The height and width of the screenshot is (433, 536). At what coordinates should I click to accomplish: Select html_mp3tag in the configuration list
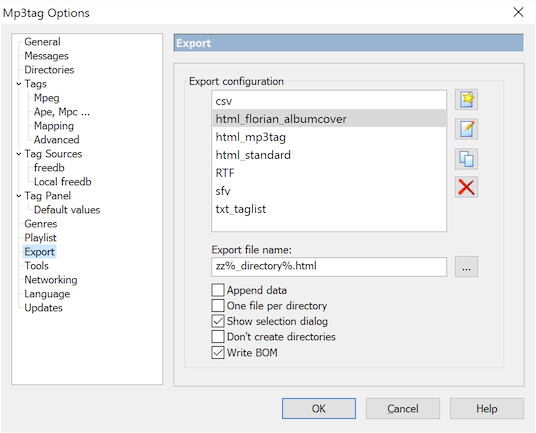click(x=329, y=137)
